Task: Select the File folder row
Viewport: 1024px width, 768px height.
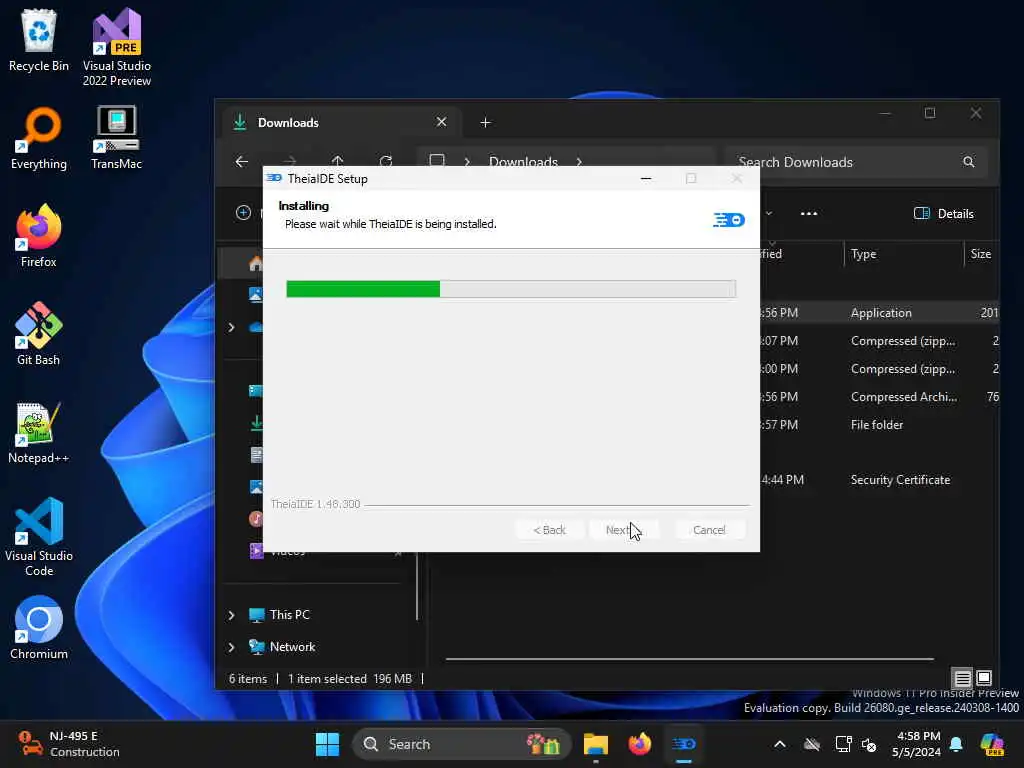Action: coord(877,424)
